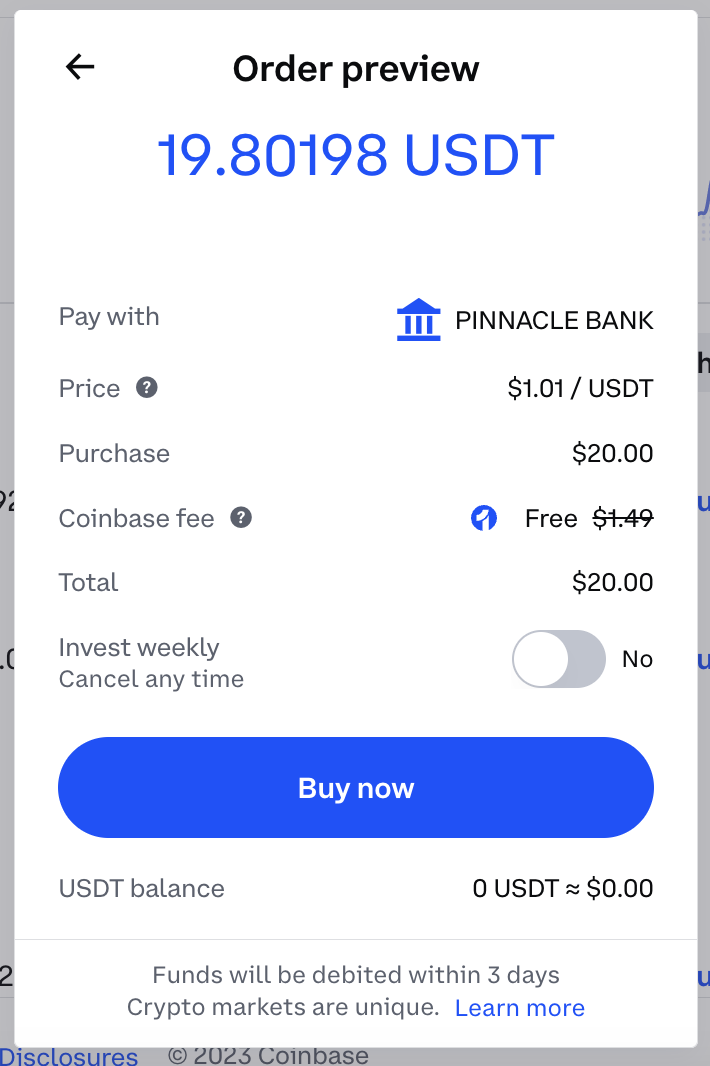Click the No label beside the toggle
The width and height of the screenshot is (710, 1066).
637,659
